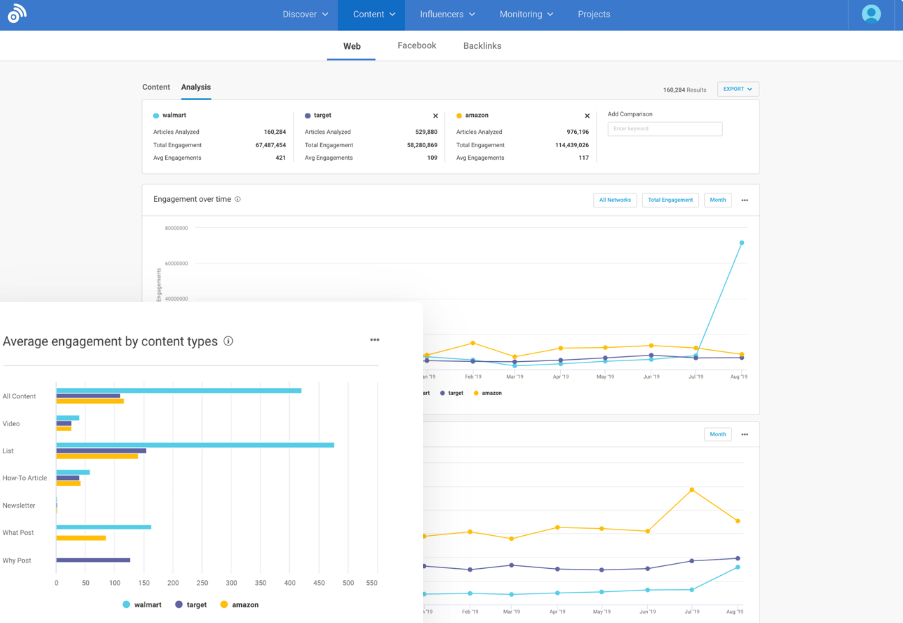The width and height of the screenshot is (903, 623).
Task: Click info icon beside Average engagement title
Action: [229, 341]
